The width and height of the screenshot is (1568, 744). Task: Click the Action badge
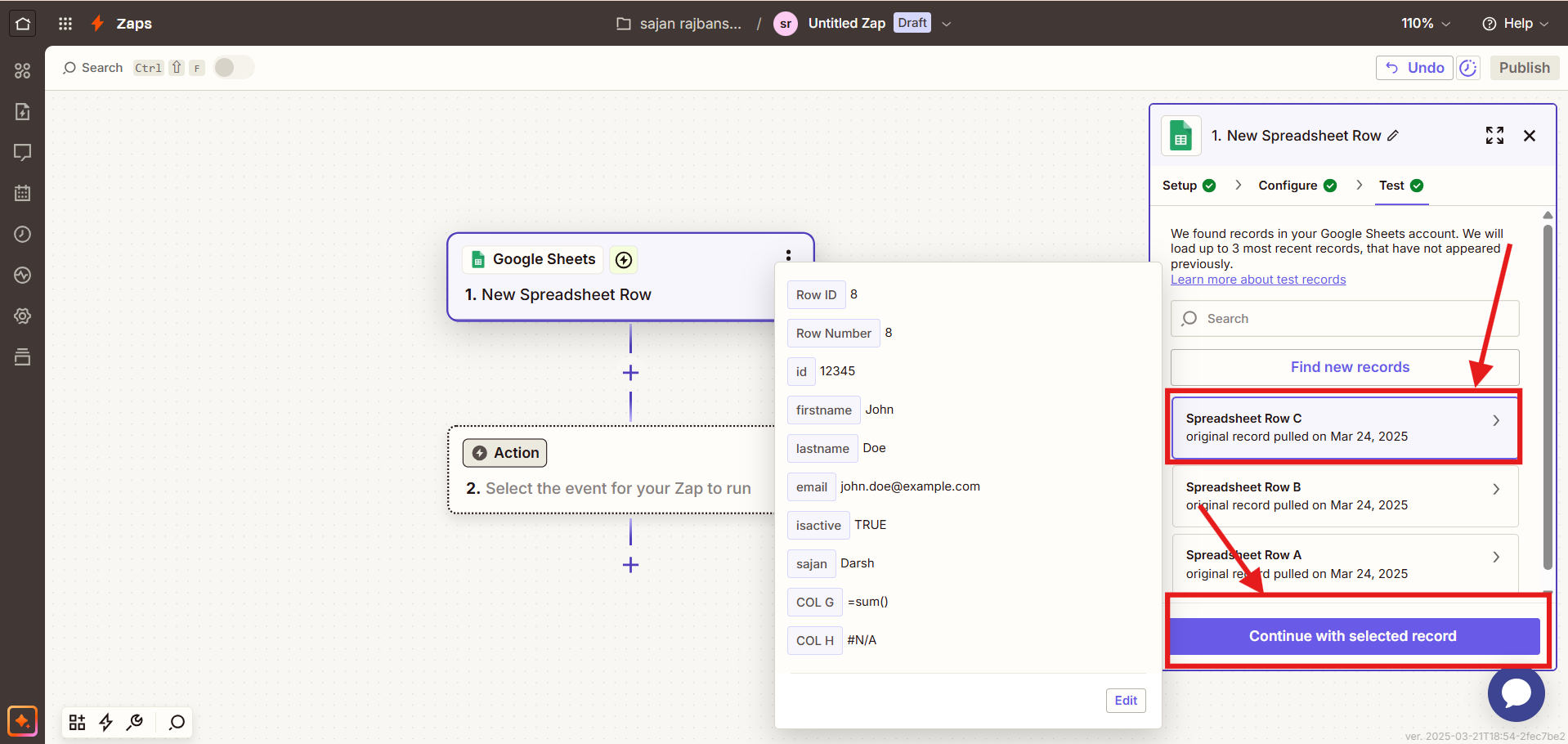click(x=504, y=453)
